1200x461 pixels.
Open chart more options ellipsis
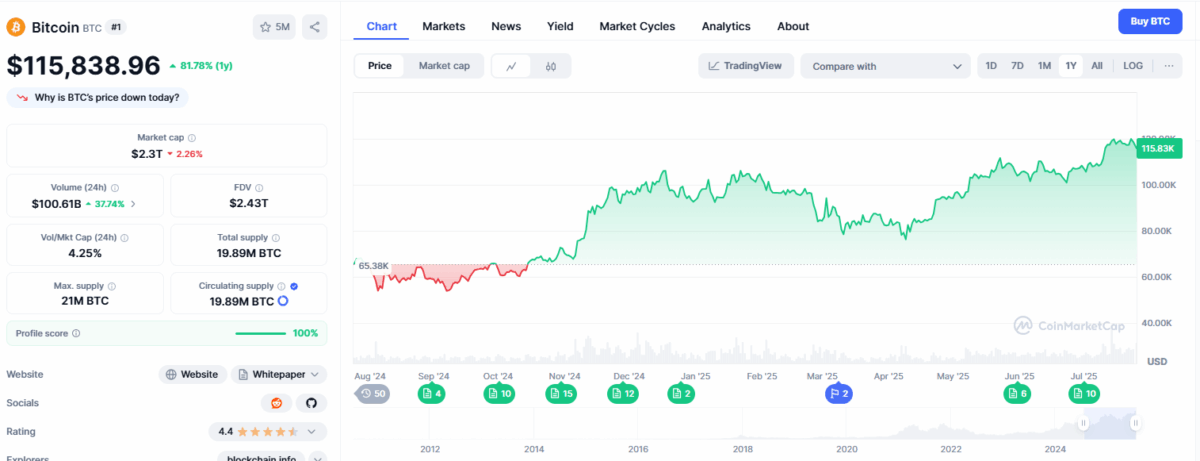point(1167,66)
